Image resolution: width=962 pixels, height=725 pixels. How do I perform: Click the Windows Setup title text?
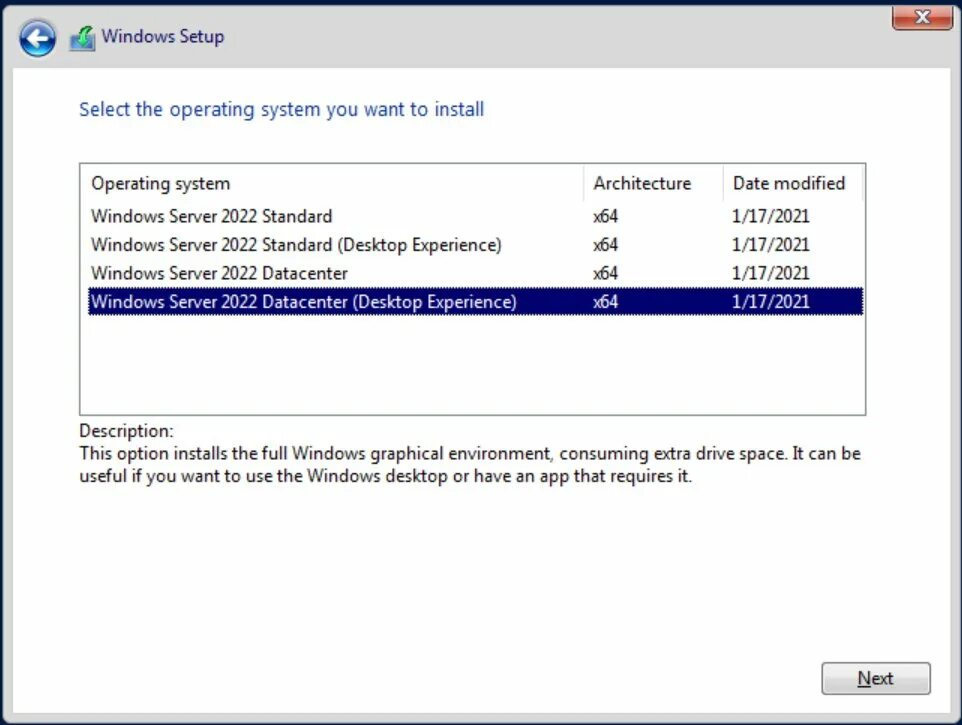(163, 37)
